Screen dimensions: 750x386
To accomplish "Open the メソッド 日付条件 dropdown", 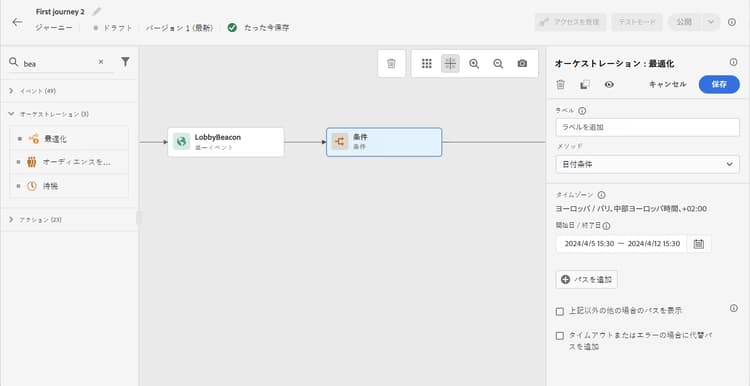I will 648,164.
